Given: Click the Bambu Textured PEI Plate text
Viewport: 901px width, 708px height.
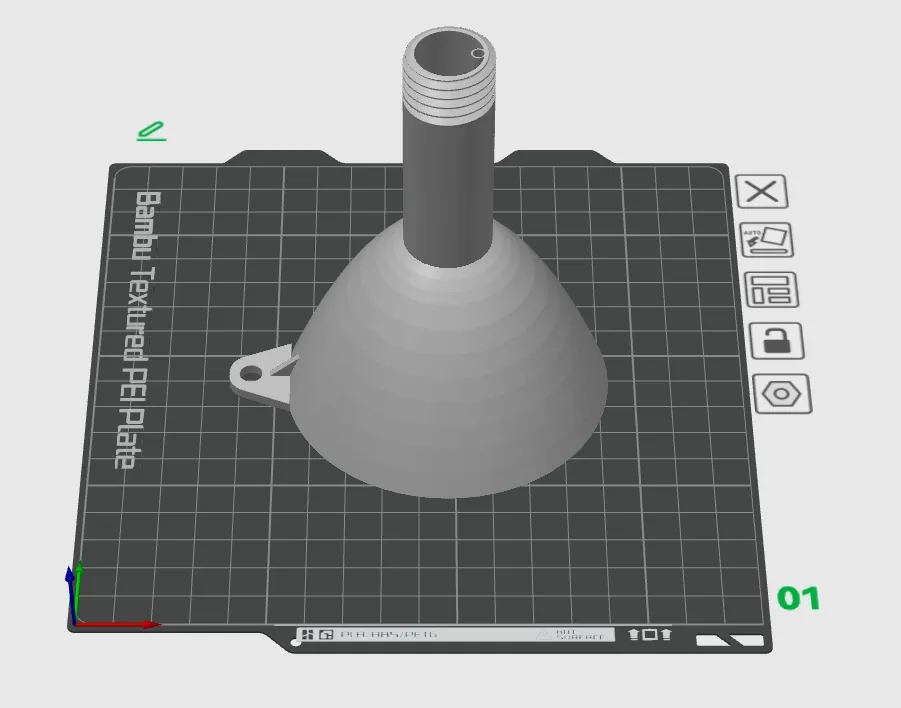Looking at the screenshot, I should click(138, 330).
